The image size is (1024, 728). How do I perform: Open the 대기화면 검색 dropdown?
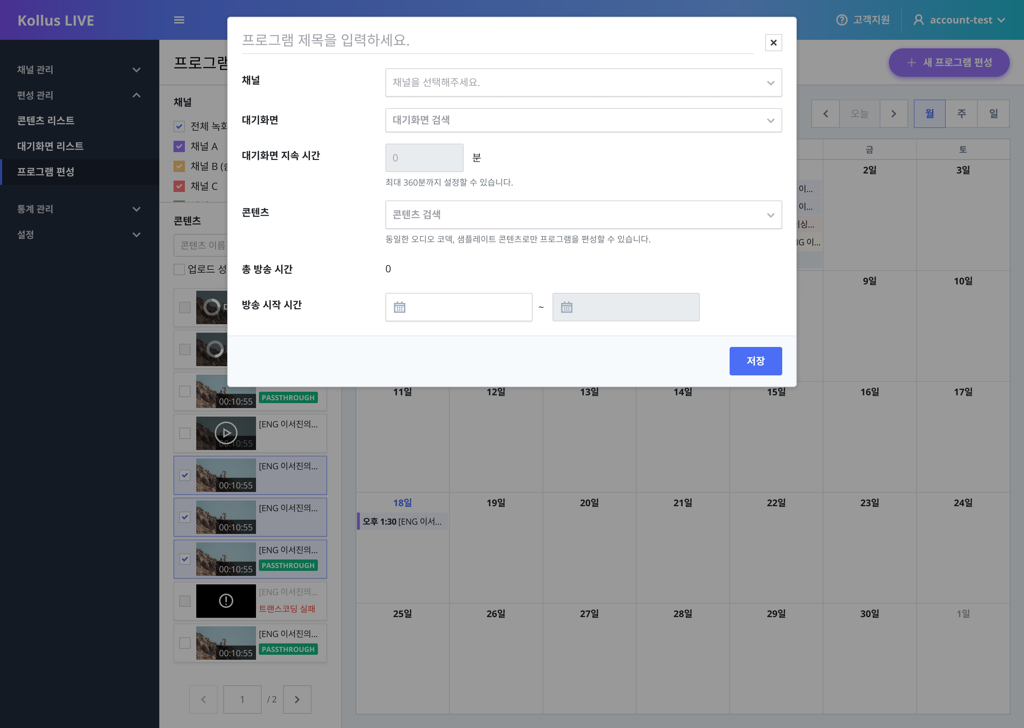click(x=583, y=120)
